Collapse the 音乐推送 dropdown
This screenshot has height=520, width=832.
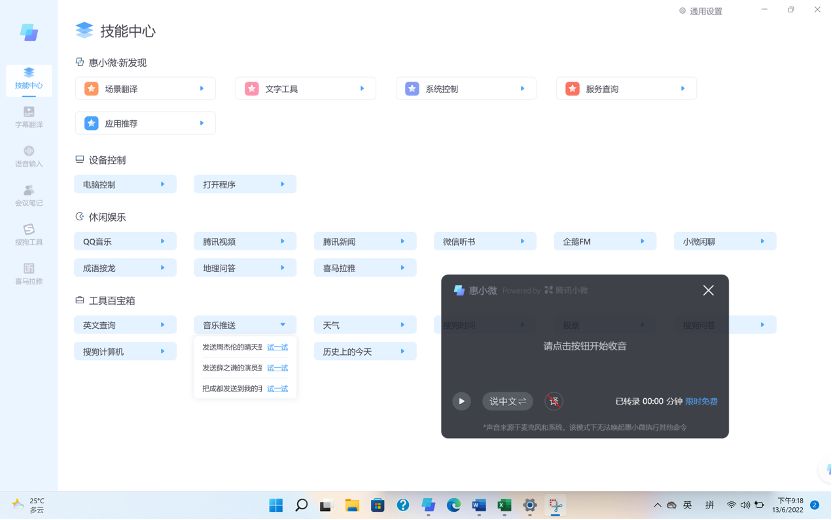tap(245, 325)
